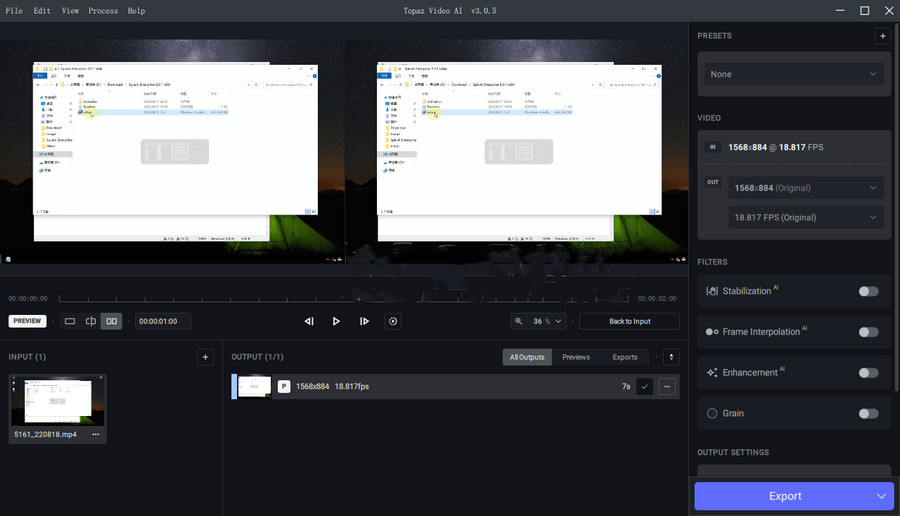The image size is (900, 516).
Task: Click the Export button
Action: coord(785,496)
